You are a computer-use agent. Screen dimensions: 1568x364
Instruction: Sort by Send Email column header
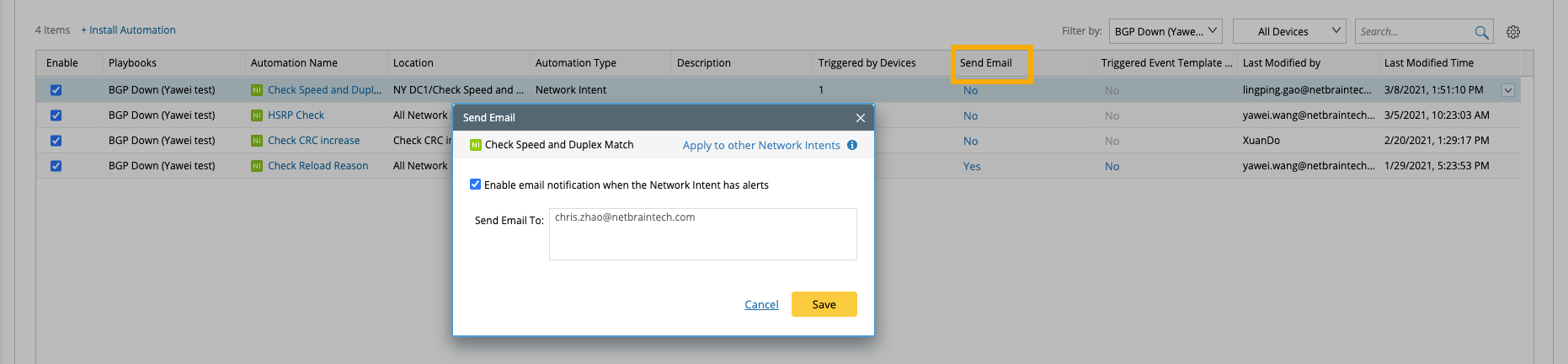[x=986, y=63]
